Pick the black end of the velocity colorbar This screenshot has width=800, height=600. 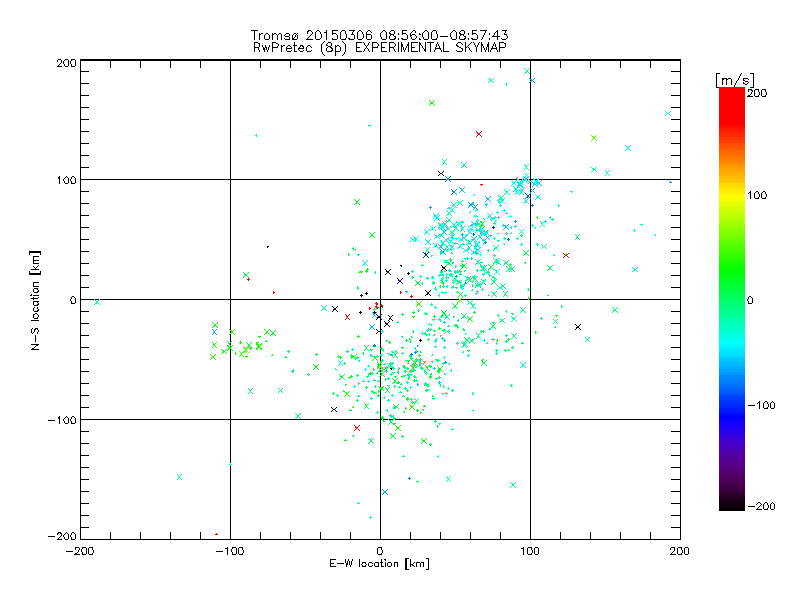732,503
